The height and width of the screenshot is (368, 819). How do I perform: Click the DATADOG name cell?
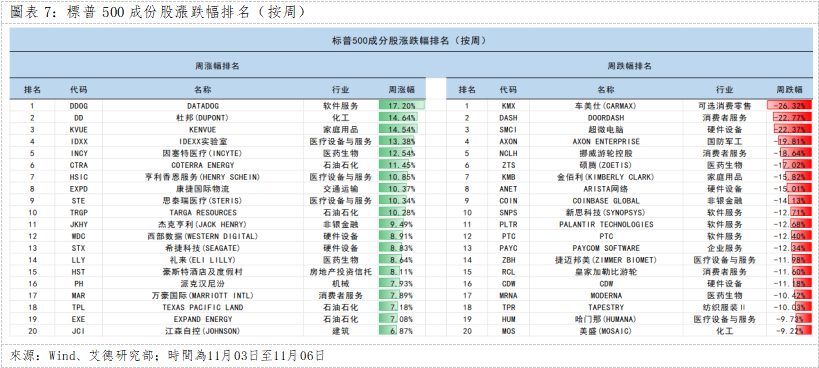coord(203,105)
